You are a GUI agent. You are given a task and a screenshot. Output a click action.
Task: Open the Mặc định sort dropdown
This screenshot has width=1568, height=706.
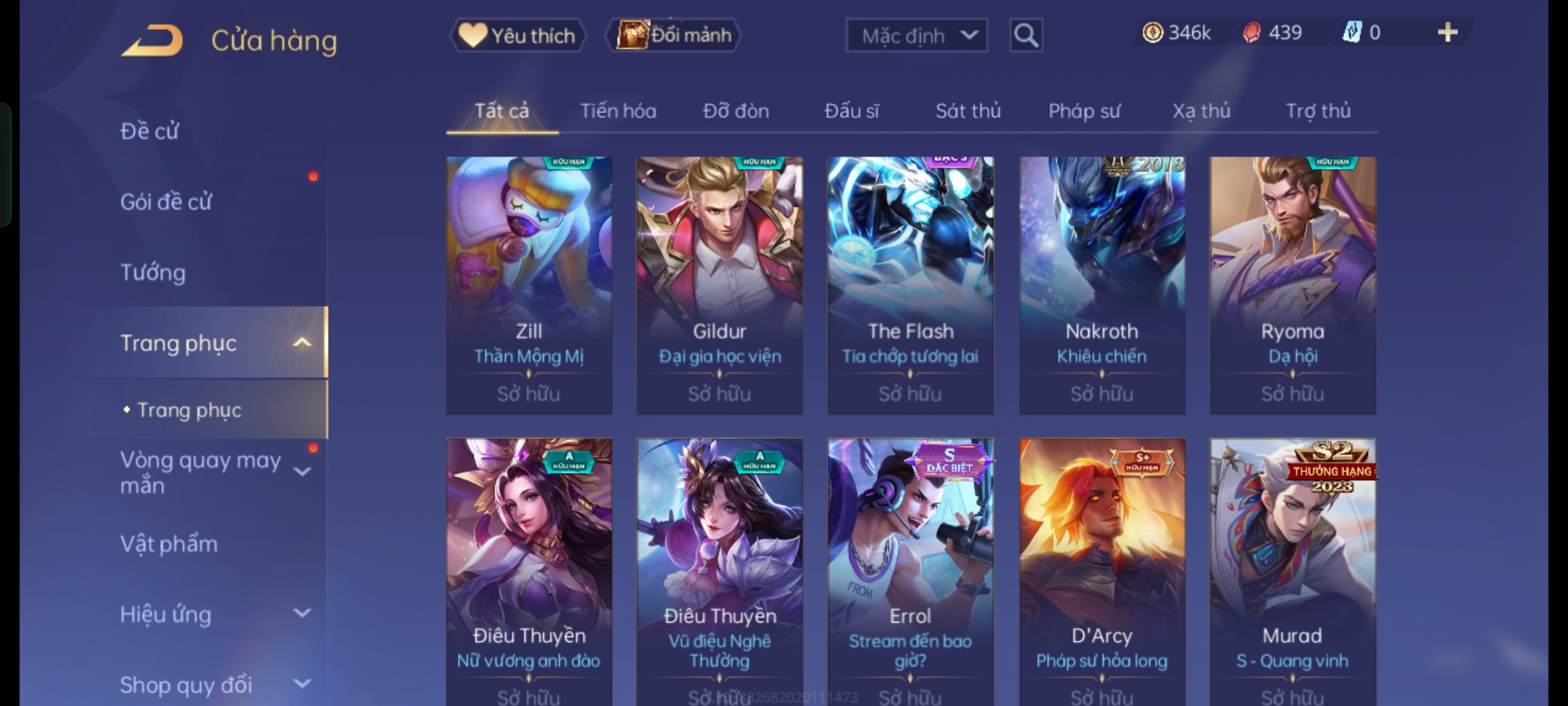click(916, 35)
